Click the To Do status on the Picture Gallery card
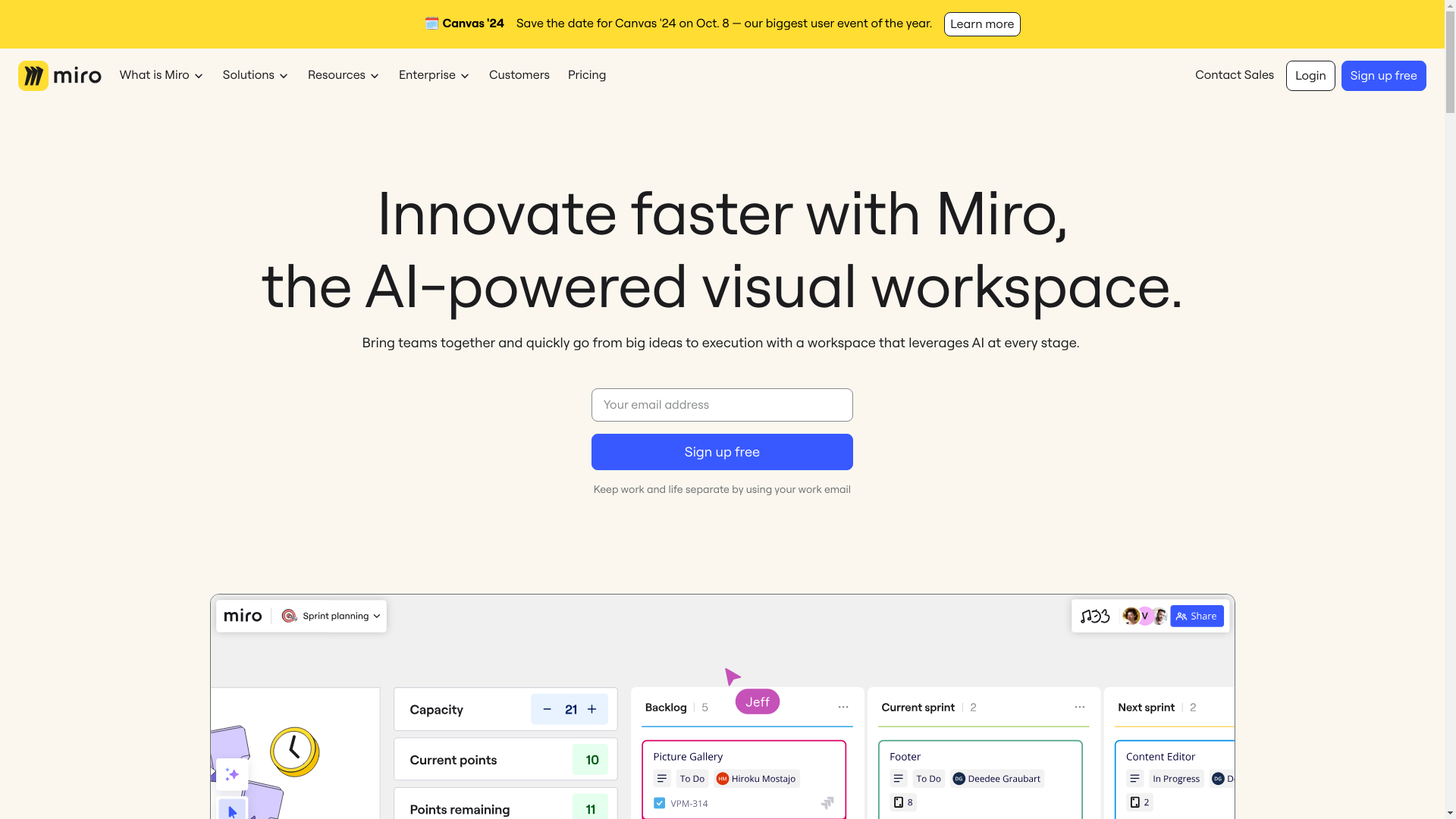This screenshot has height=819, width=1456. 692,779
